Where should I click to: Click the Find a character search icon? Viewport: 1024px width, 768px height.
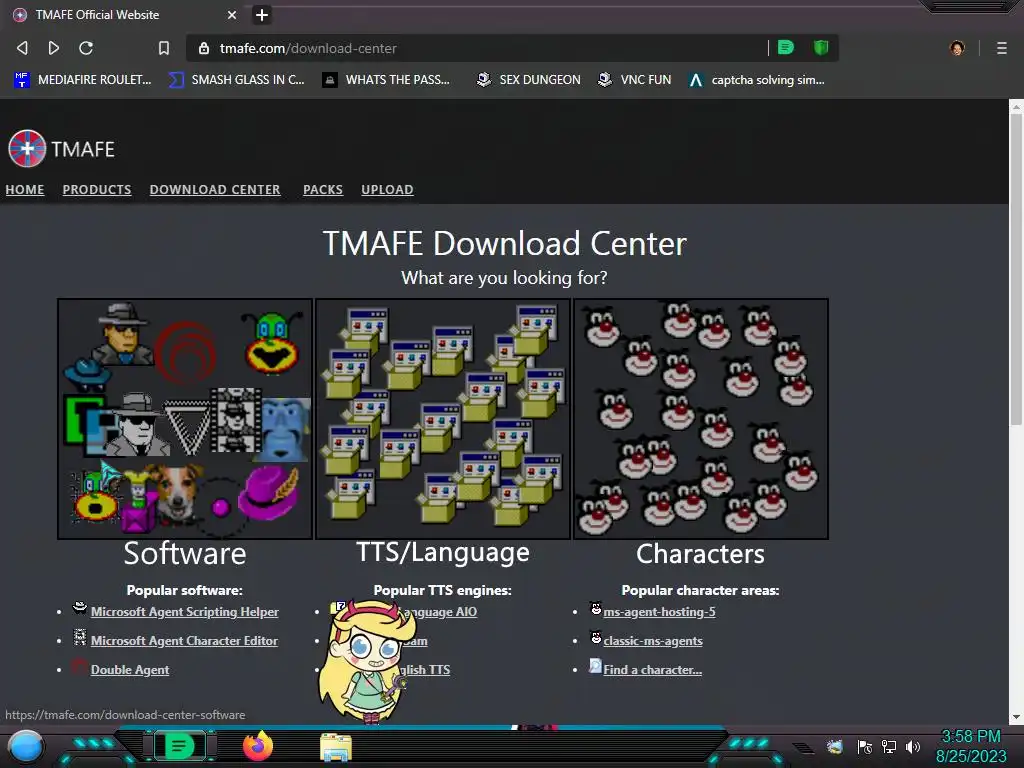(596, 665)
